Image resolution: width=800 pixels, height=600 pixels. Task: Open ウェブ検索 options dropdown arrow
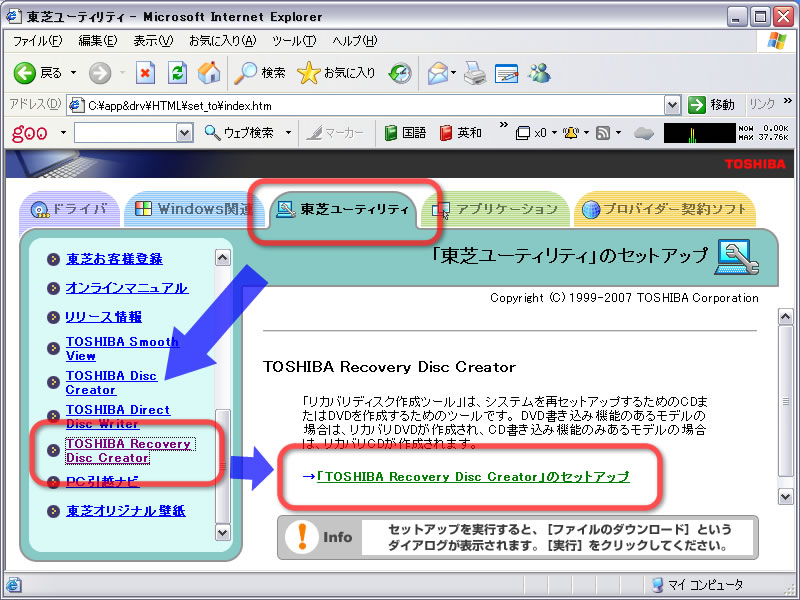tap(288, 133)
